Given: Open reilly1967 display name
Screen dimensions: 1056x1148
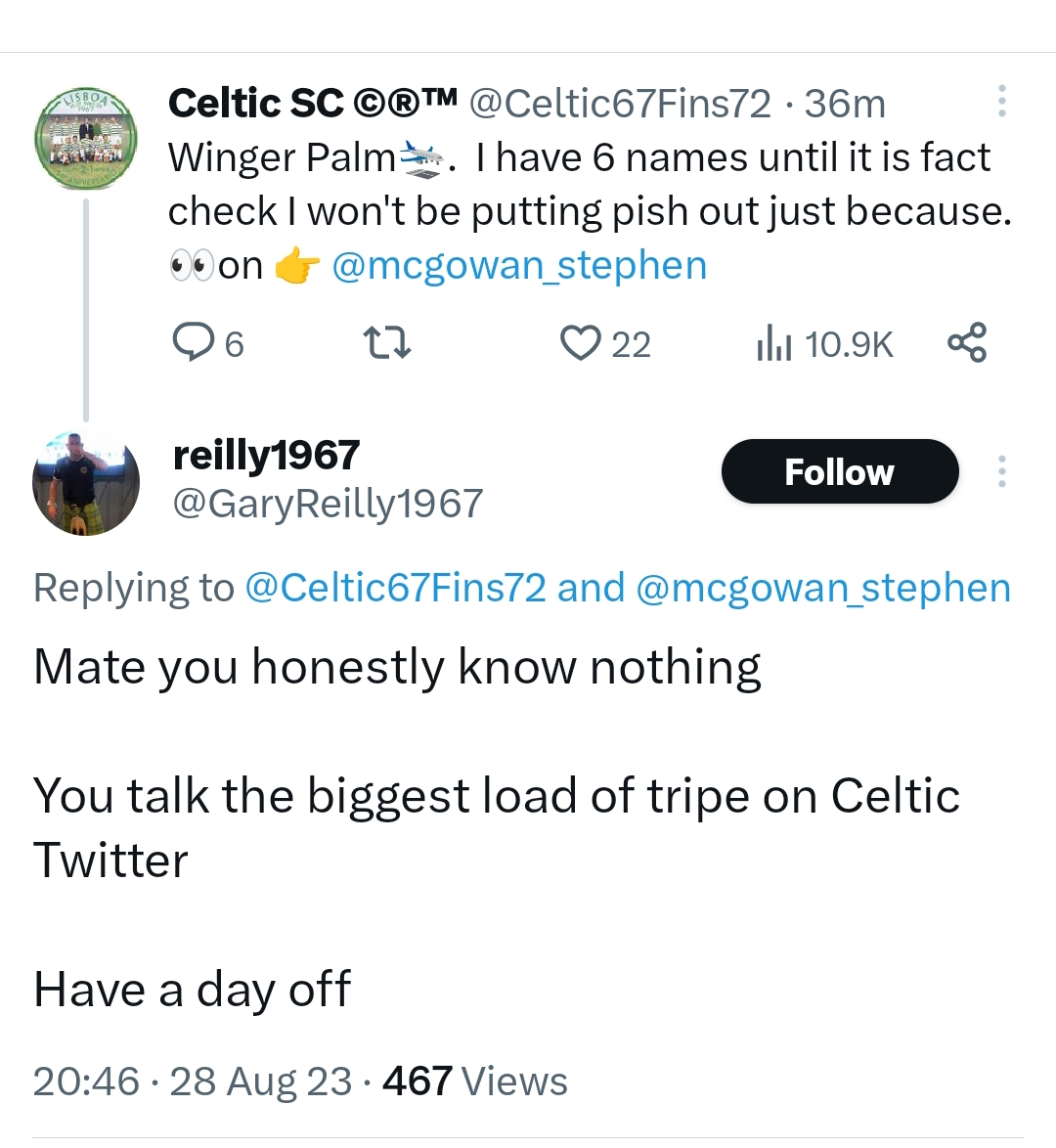Looking at the screenshot, I should (266, 455).
